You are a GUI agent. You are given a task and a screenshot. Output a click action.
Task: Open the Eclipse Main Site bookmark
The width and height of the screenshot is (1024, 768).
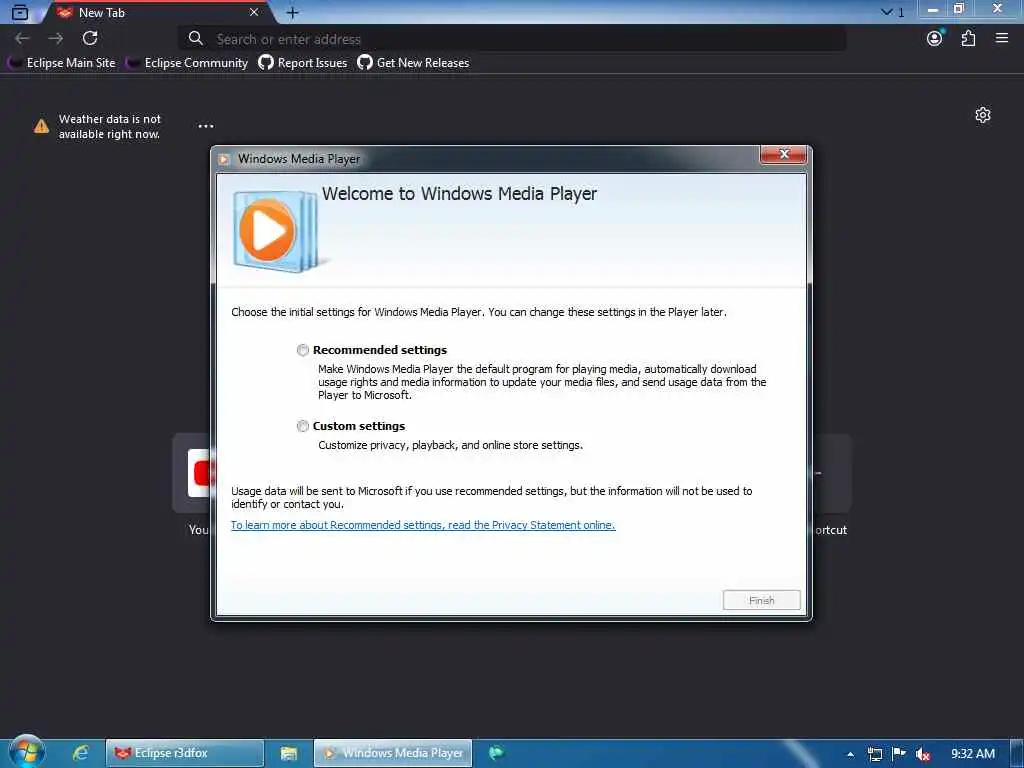[63, 63]
